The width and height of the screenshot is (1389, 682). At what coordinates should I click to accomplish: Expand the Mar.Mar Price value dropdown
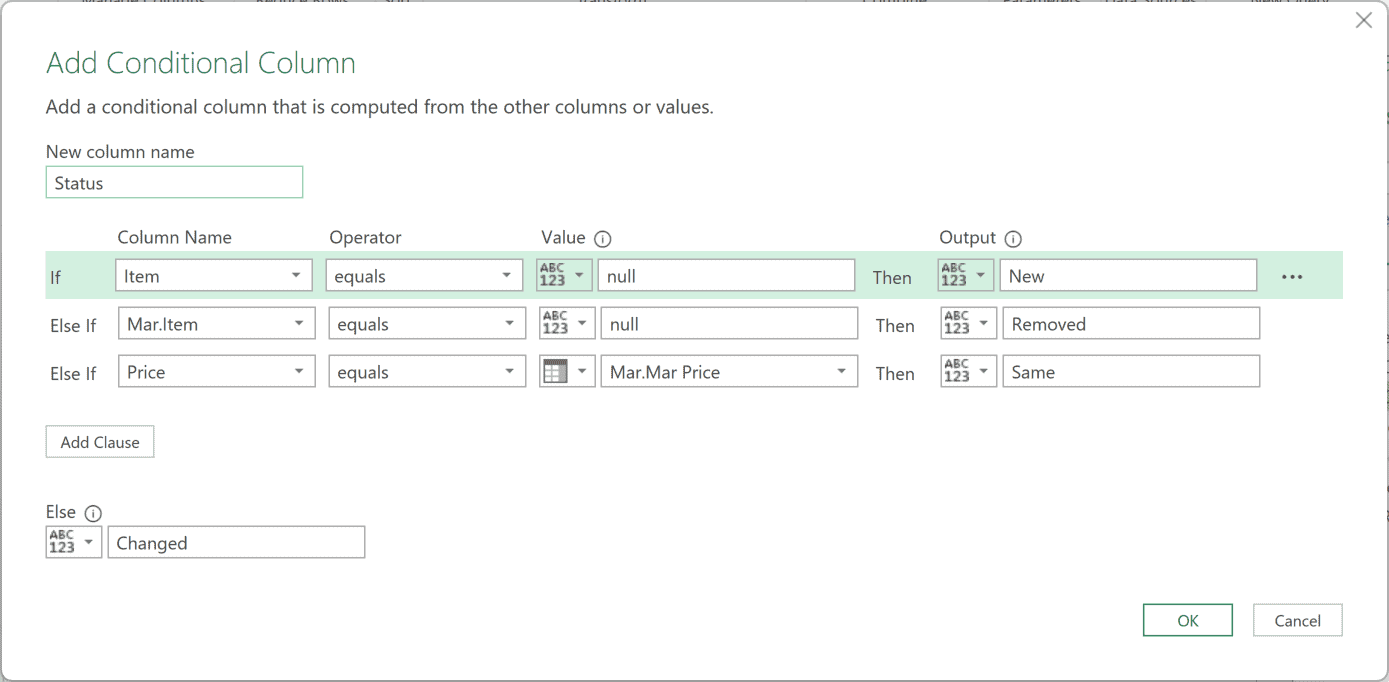(x=729, y=371)
